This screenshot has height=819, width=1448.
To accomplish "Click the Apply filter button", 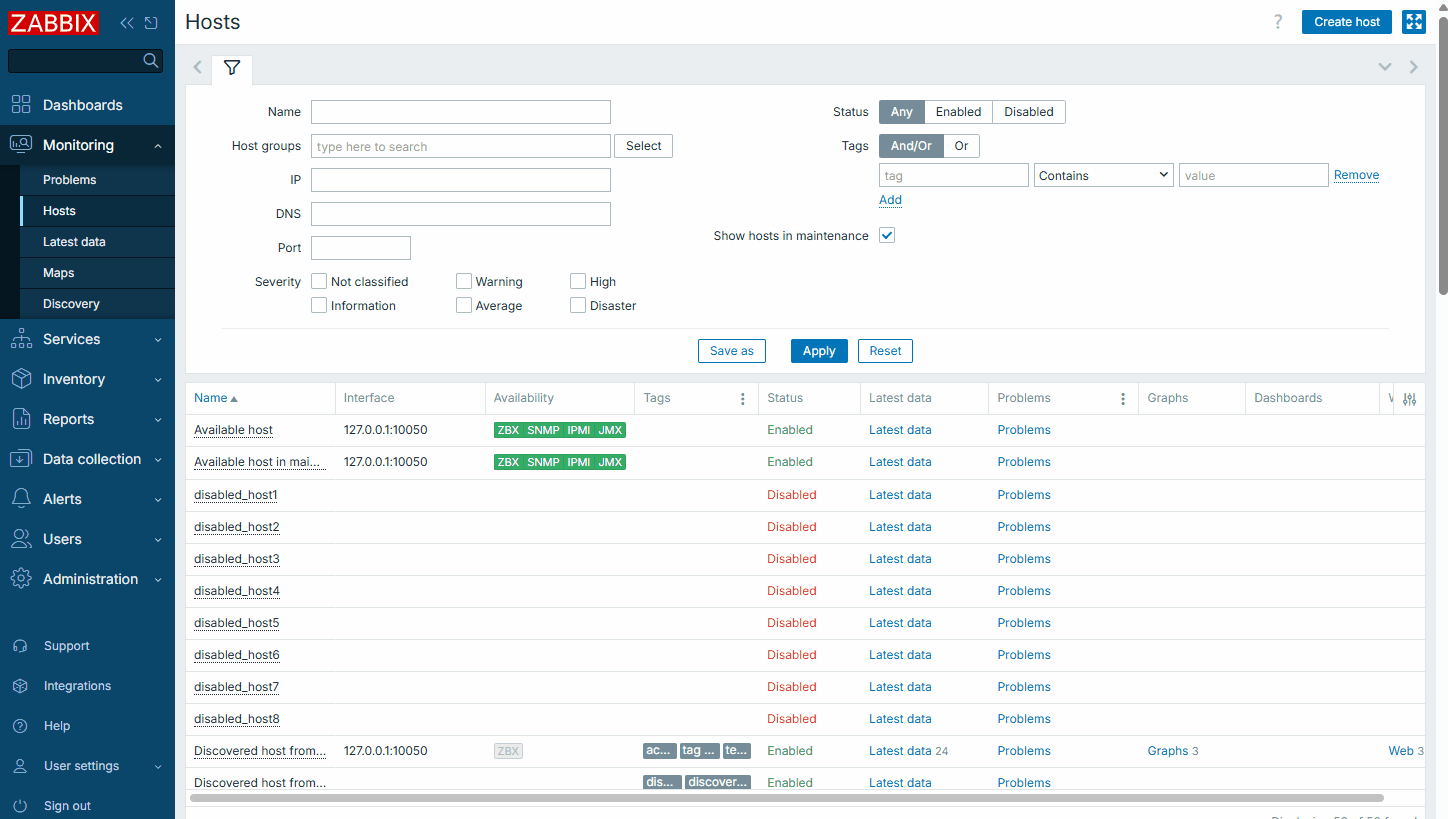I will click(x=819, y=351).
